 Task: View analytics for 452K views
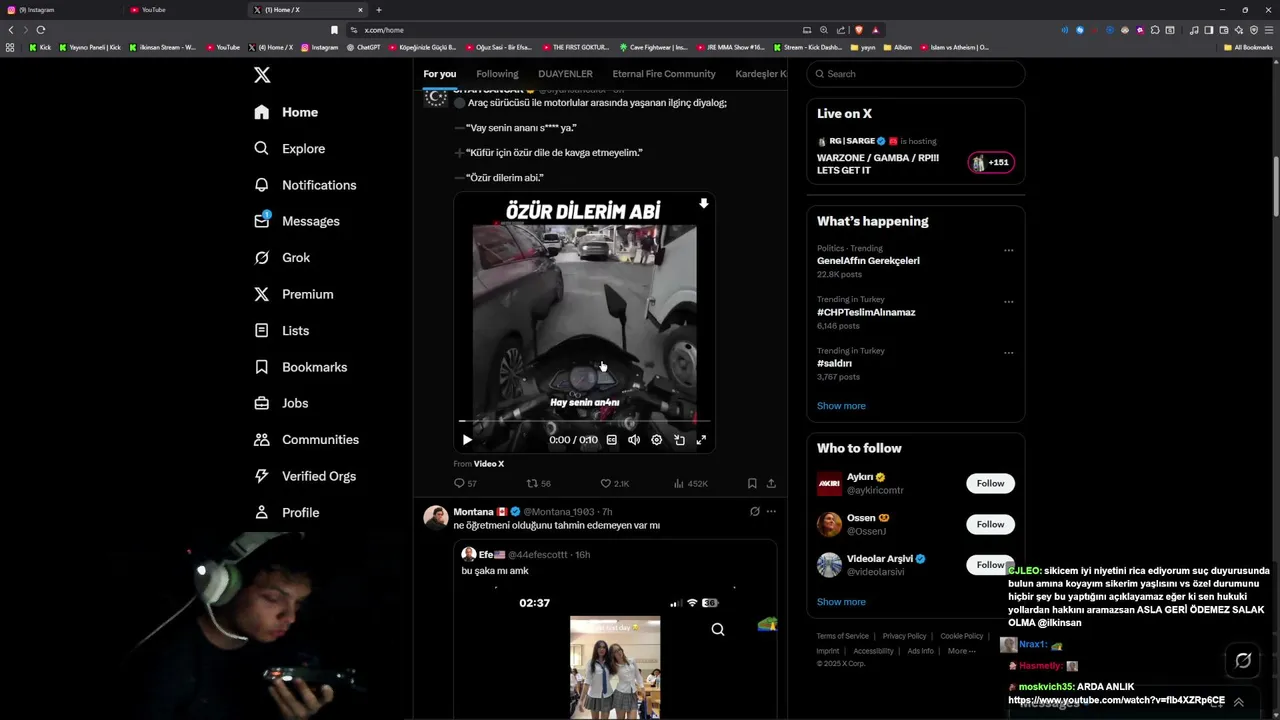click(x=691, y=483)
